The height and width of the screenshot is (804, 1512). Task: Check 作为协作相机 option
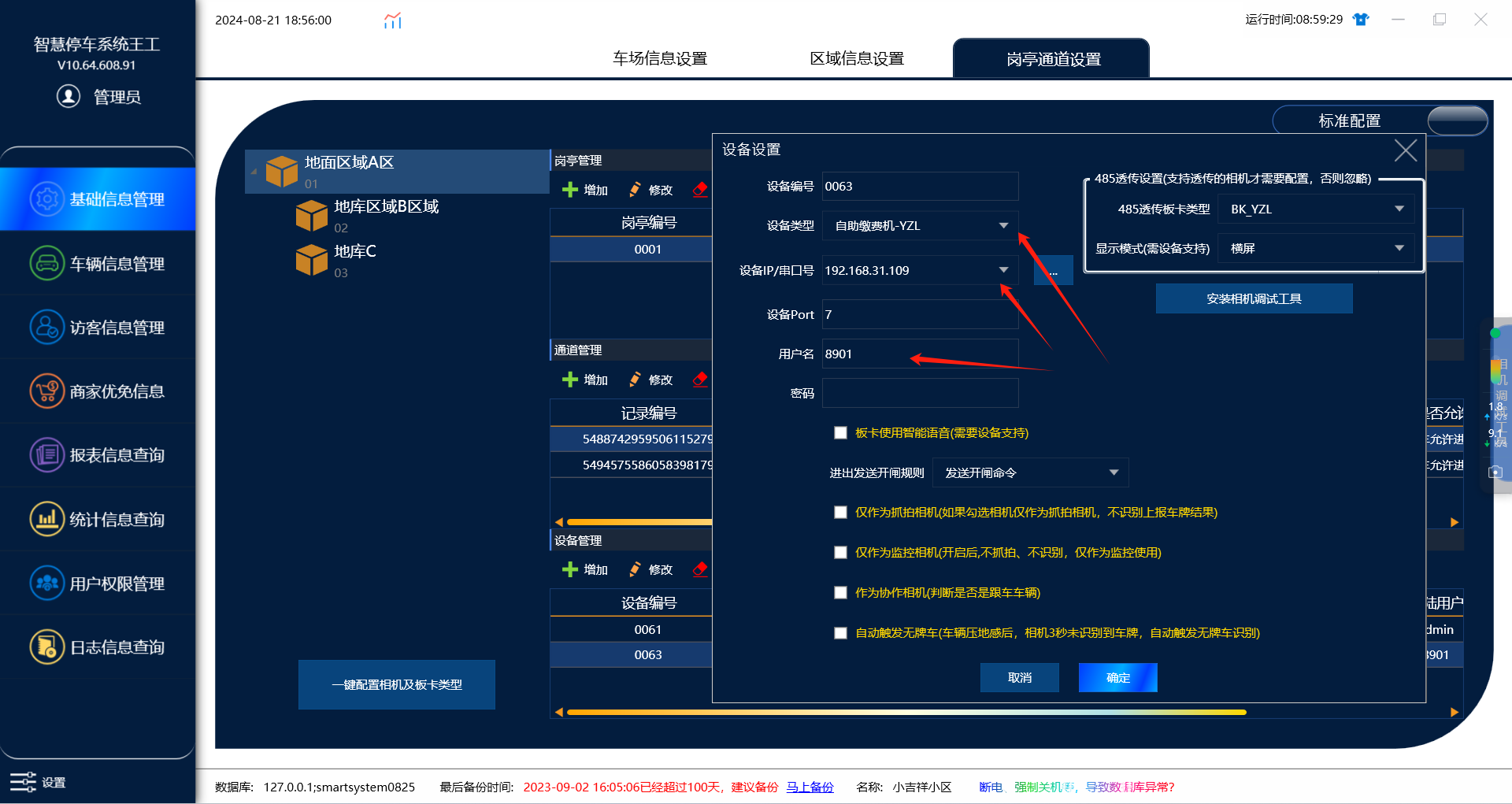[840, 593]
